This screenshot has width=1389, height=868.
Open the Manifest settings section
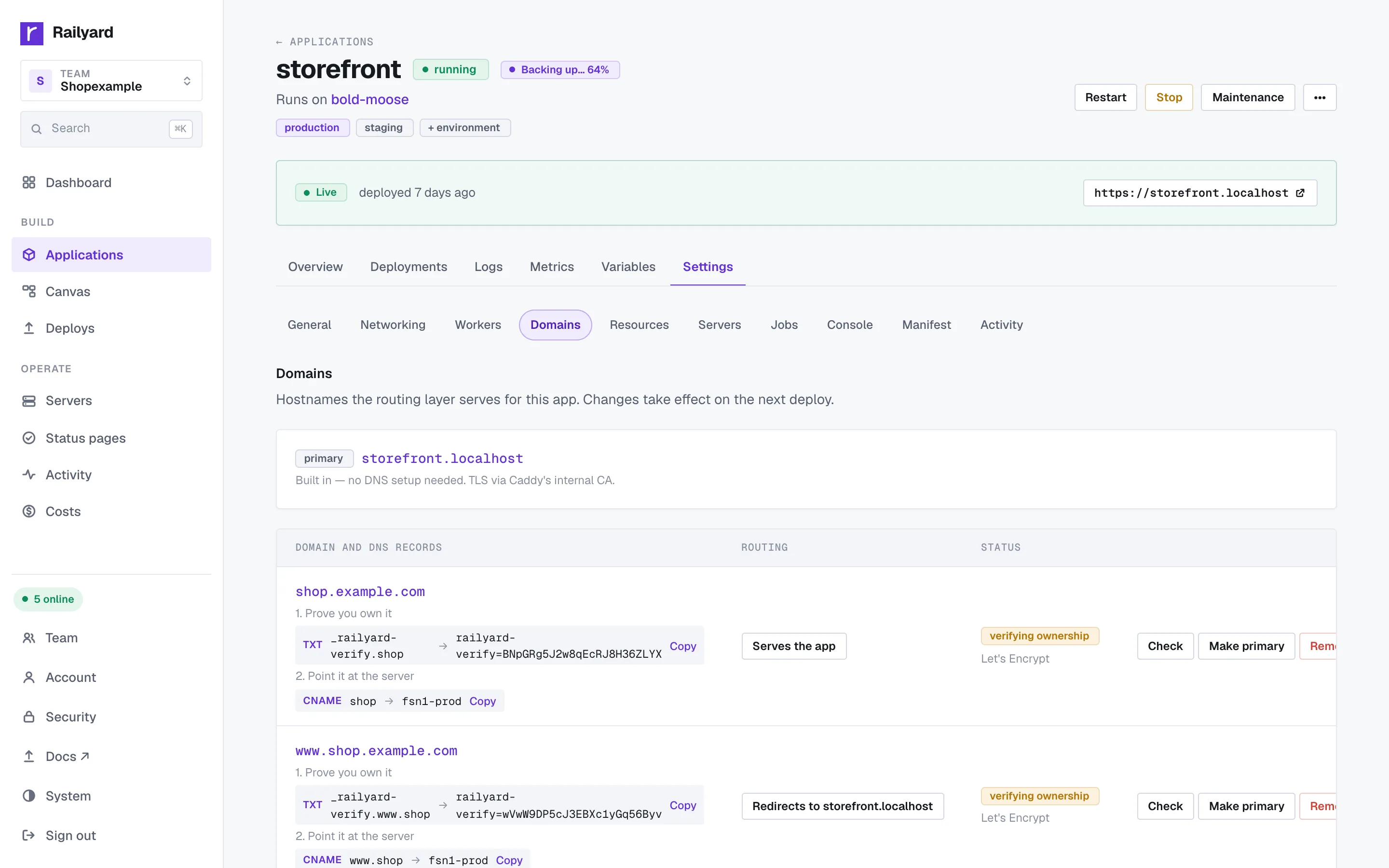(x=926, y=325)
